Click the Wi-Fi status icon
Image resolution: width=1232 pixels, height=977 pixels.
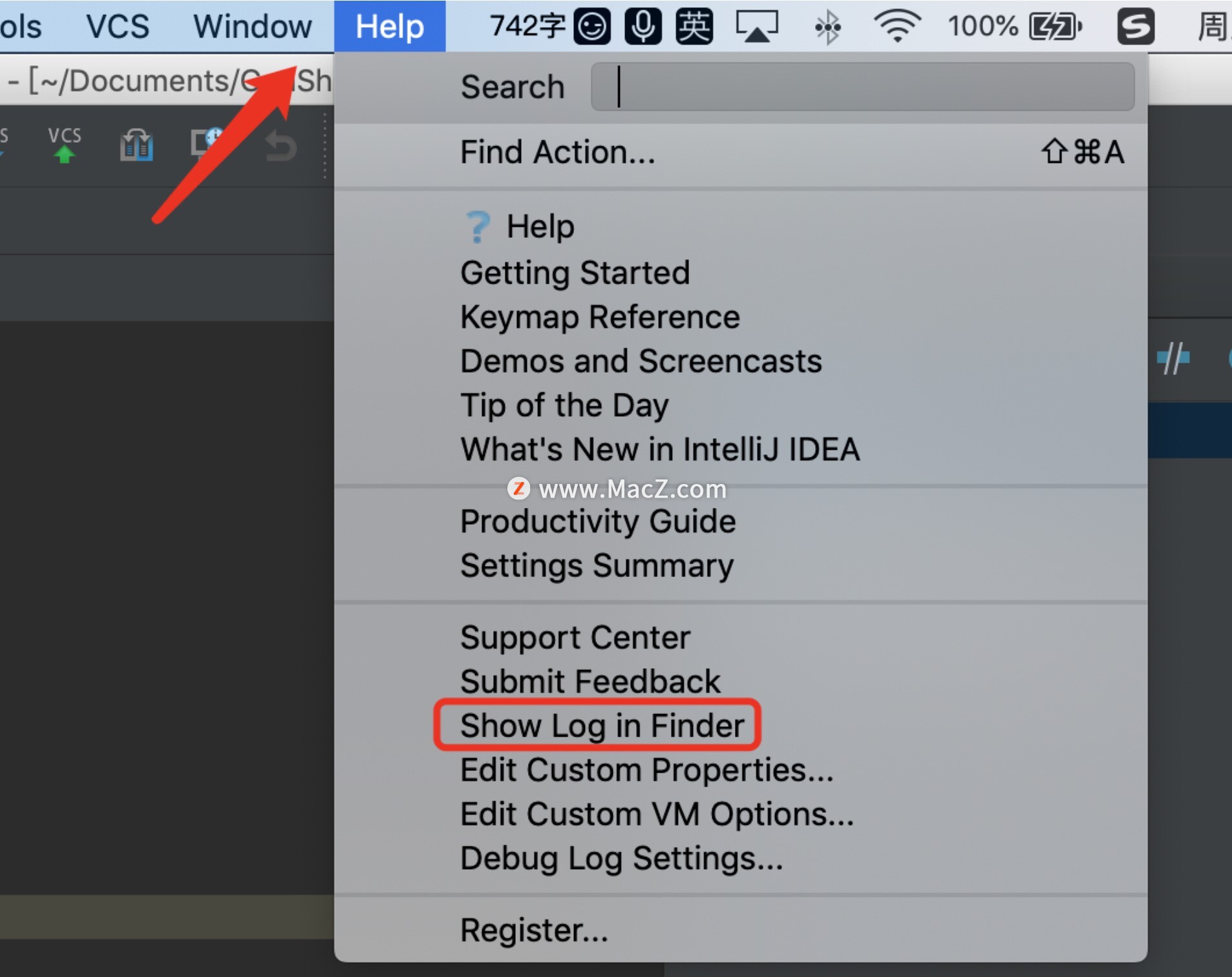click(897, 27)
